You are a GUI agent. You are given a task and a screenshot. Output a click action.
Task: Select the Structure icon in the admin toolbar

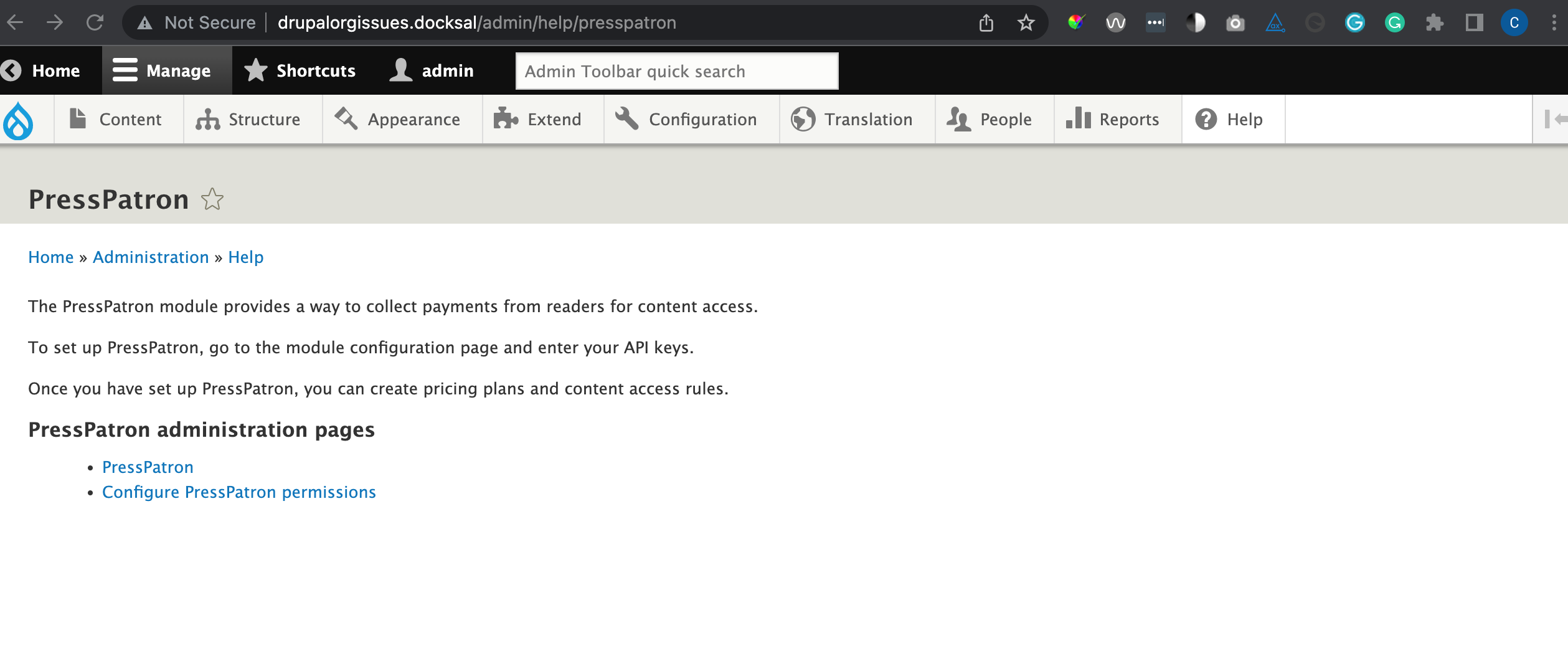point(207,119)
